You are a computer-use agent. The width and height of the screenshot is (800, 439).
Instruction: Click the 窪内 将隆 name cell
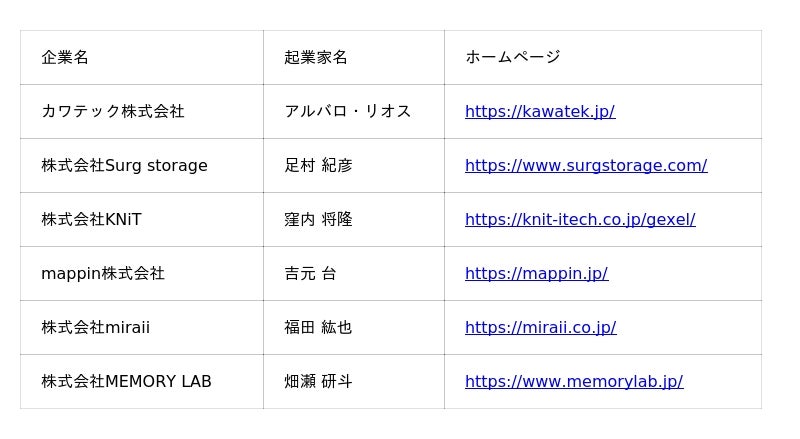coord(318,219)
